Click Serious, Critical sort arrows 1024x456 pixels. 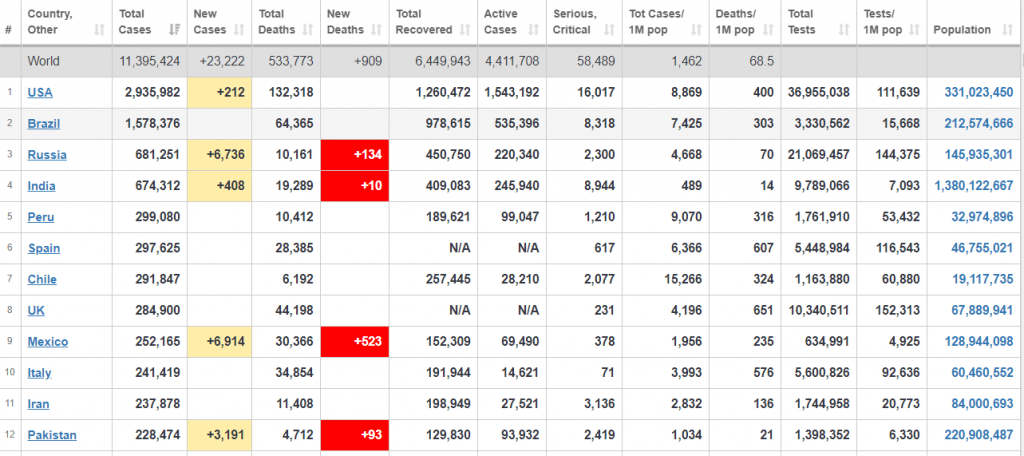pyautogui.click(x=609, y=29)
